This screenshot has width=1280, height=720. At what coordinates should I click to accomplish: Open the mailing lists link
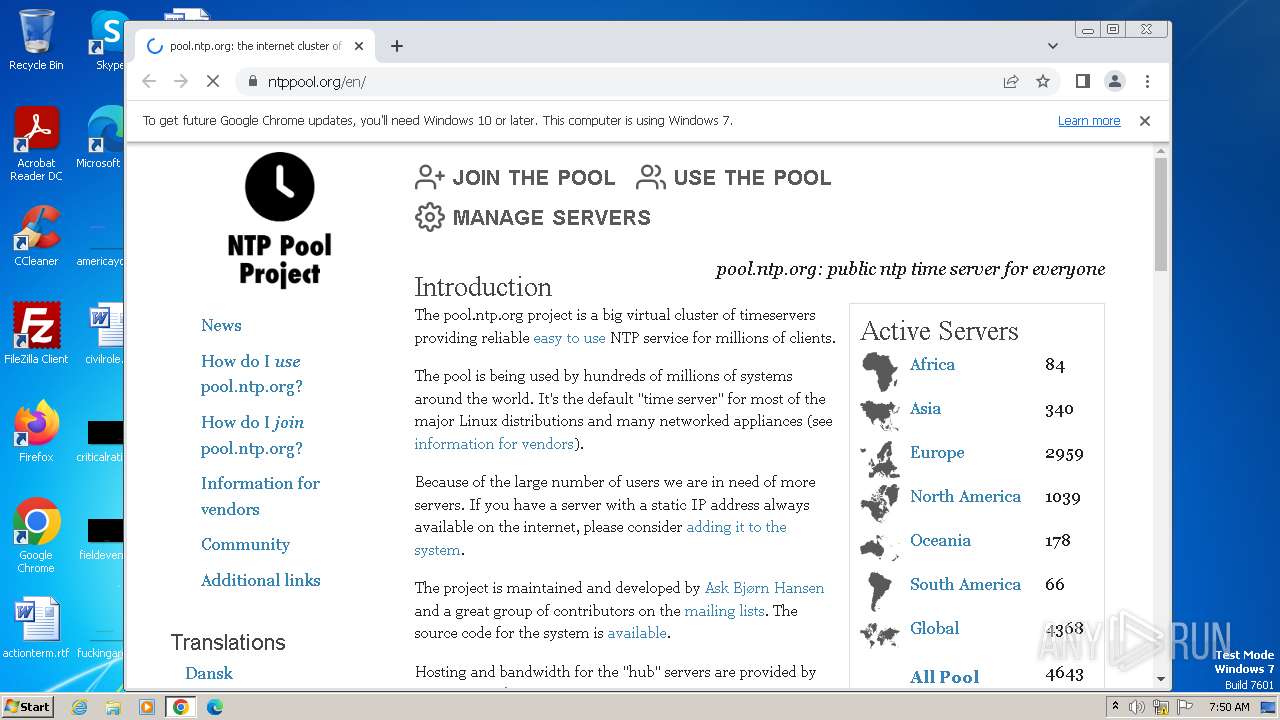(724, 611)
